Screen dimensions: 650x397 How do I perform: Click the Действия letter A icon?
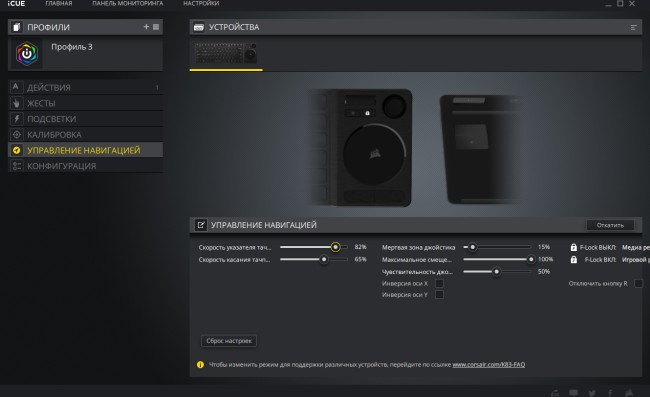pos(16,87)
